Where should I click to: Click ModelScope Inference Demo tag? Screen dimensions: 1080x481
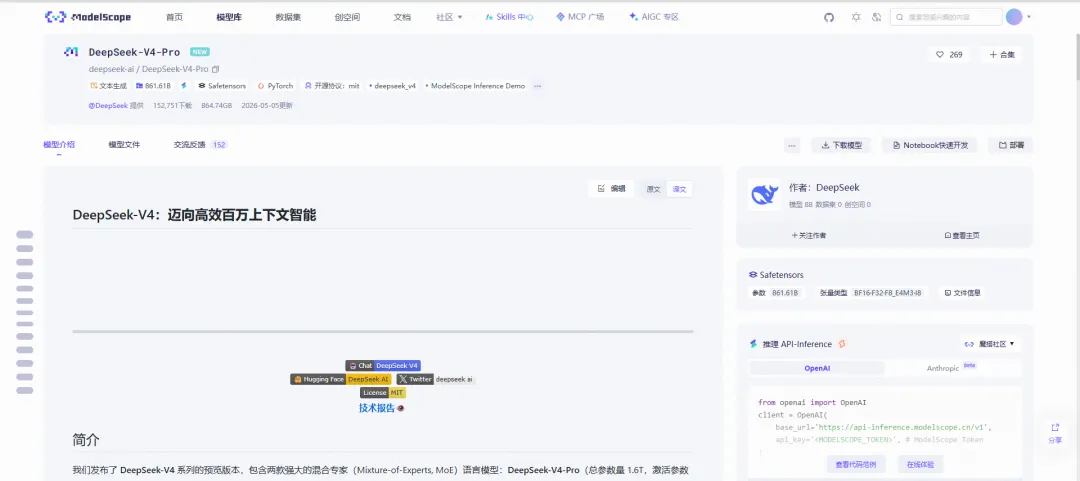pos(475,86)
